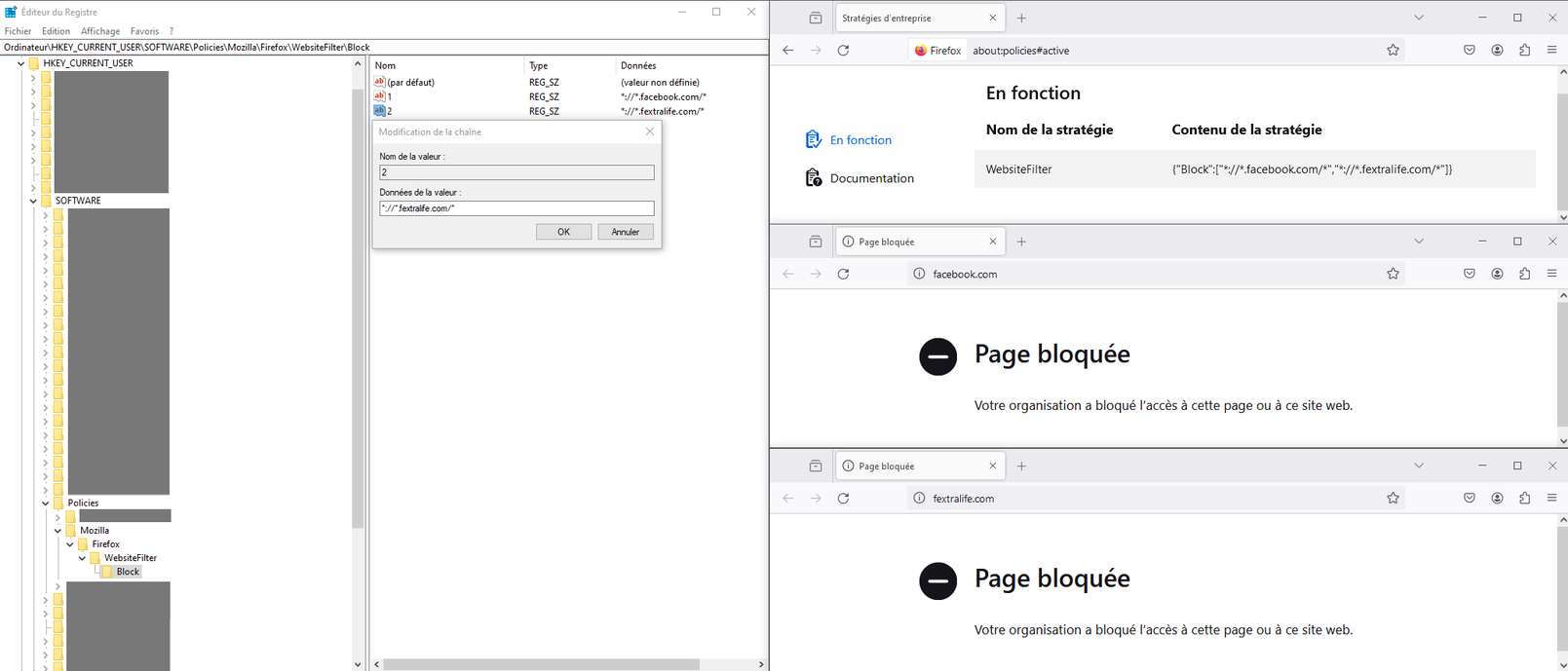Open the Favoris menu
The image size is (1568, 671).
[x=144, y=31]
